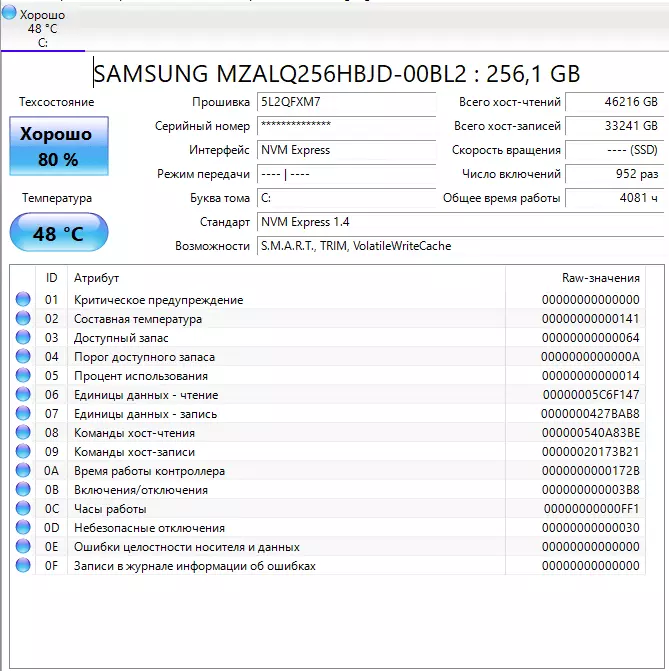Click the status icon for Составная температура
Image resolution: width=669 pixels, height=671 pixels.
tap(23, 319)
